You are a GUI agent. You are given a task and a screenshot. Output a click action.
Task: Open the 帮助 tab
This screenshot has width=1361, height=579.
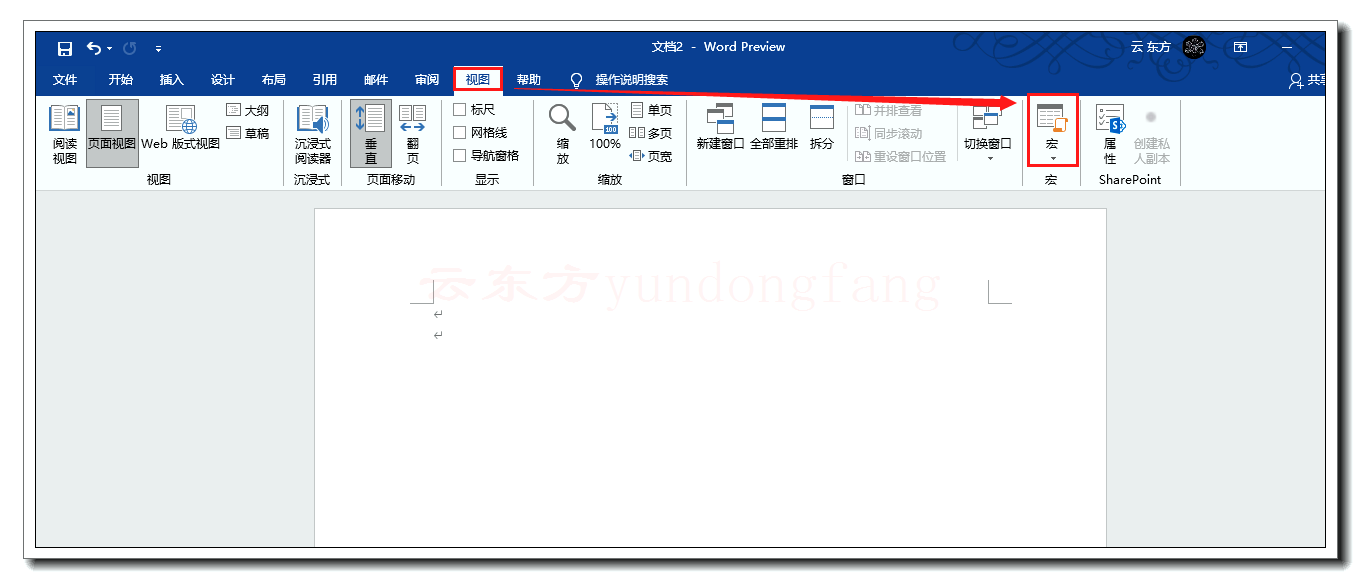pos(529,80)
